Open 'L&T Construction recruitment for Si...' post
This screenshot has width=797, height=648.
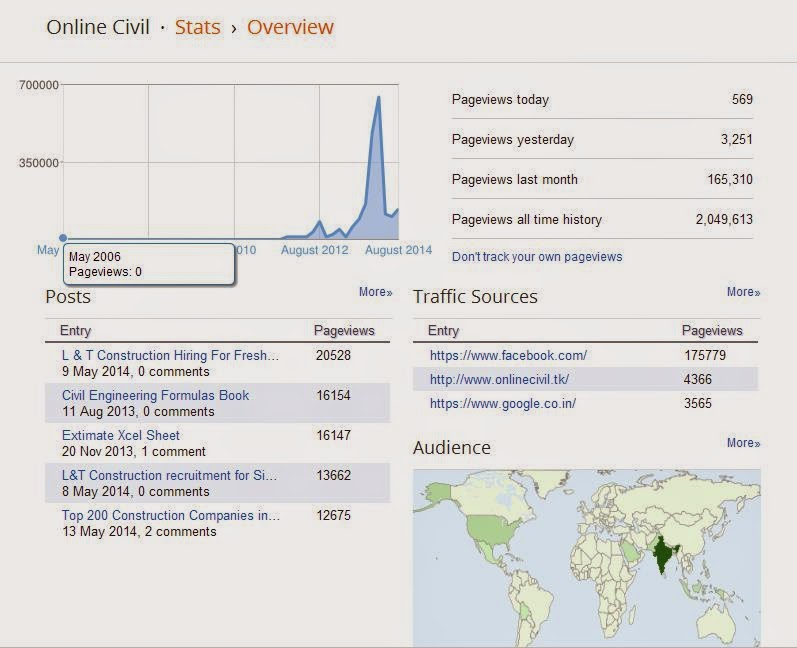point(169,475)
